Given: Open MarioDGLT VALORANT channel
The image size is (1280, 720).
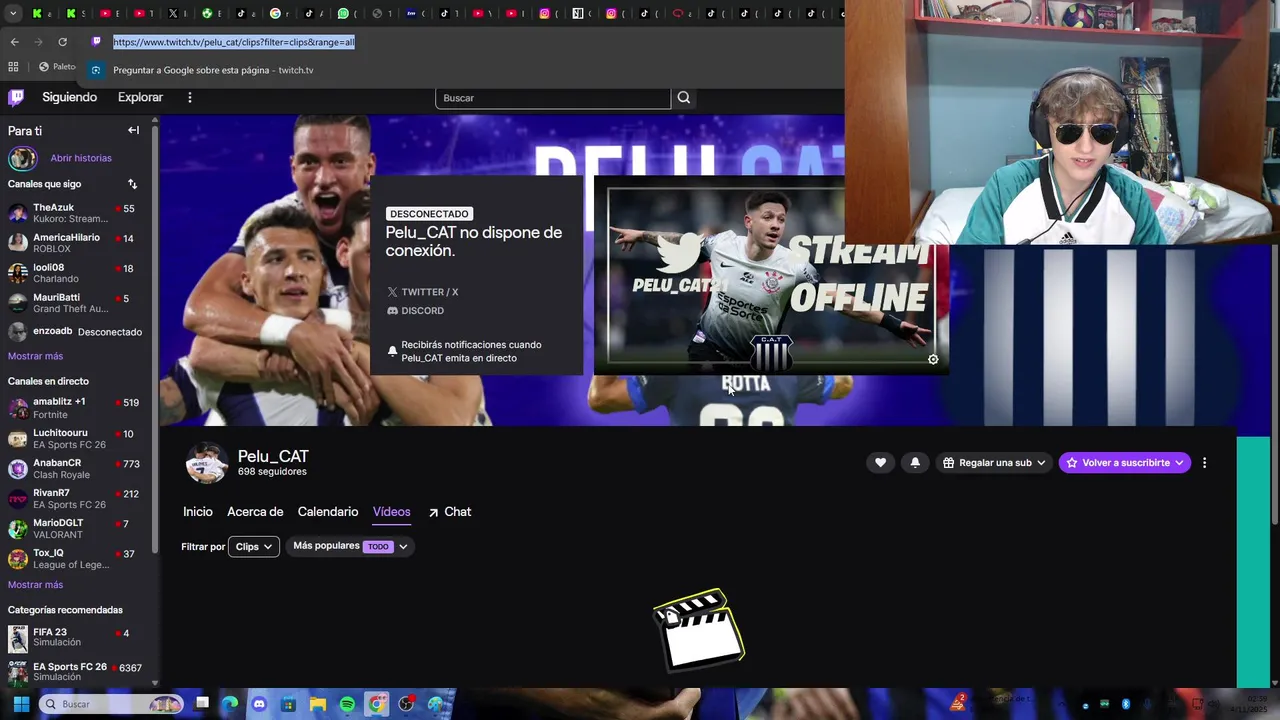Looking at the screenshot, I should click(x=78, y=529).
